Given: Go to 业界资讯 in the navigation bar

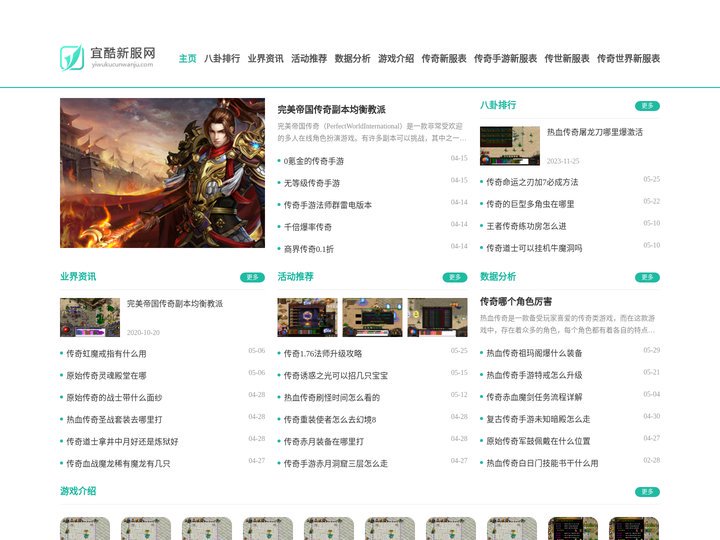Looking at the screenshot, I should (x=265, y=58).
